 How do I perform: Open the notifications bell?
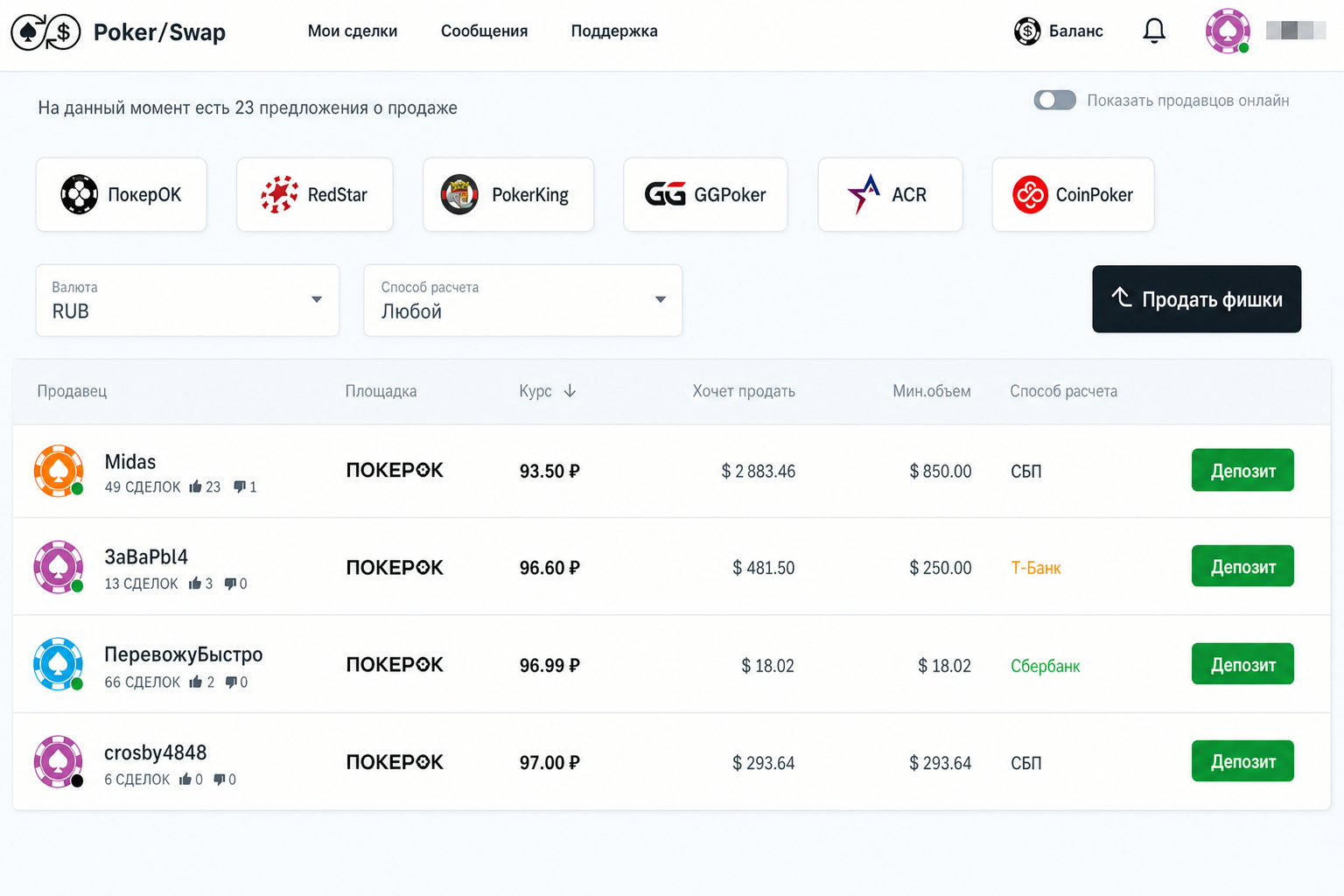click(x=1154, y=31)
